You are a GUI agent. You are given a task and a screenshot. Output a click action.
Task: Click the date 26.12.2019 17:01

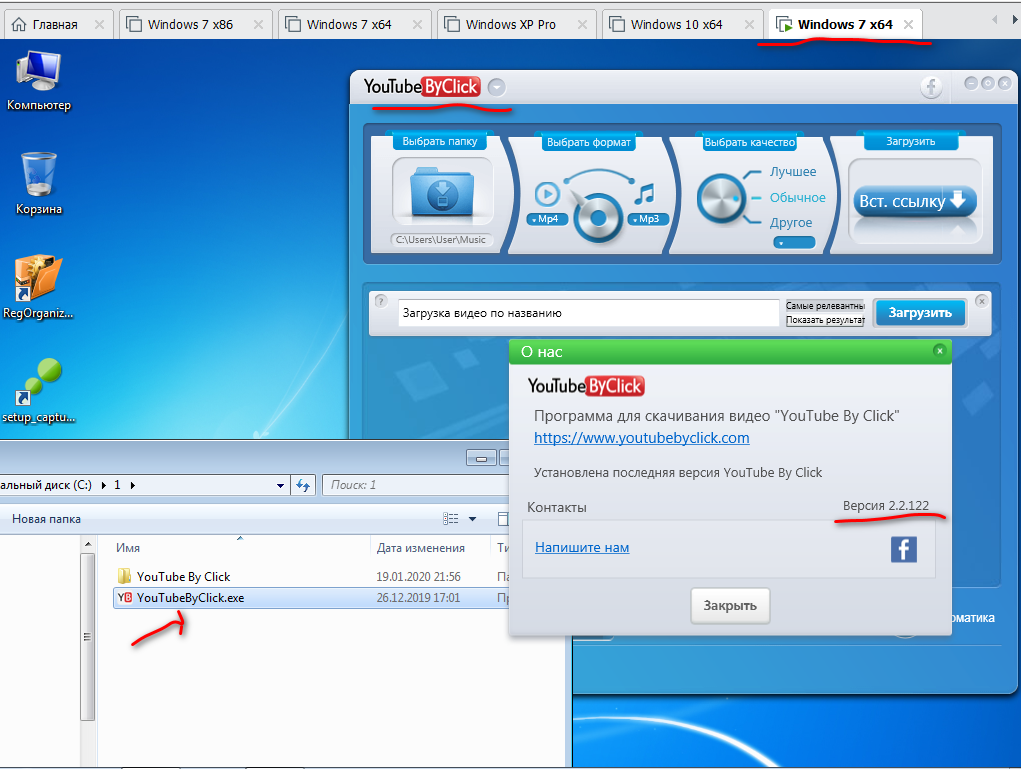coord(418,598)
